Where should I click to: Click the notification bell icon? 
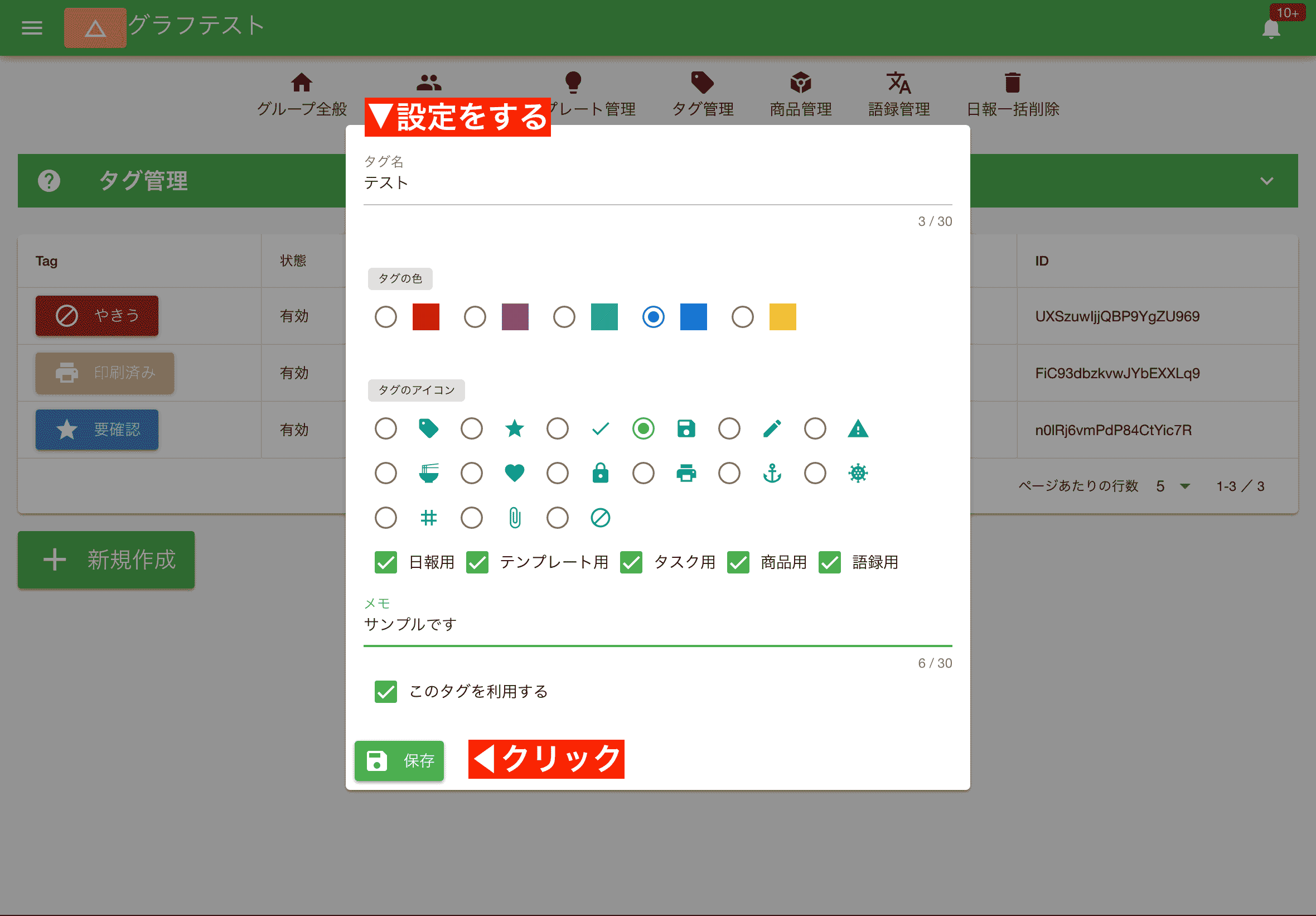point(1271,28)
